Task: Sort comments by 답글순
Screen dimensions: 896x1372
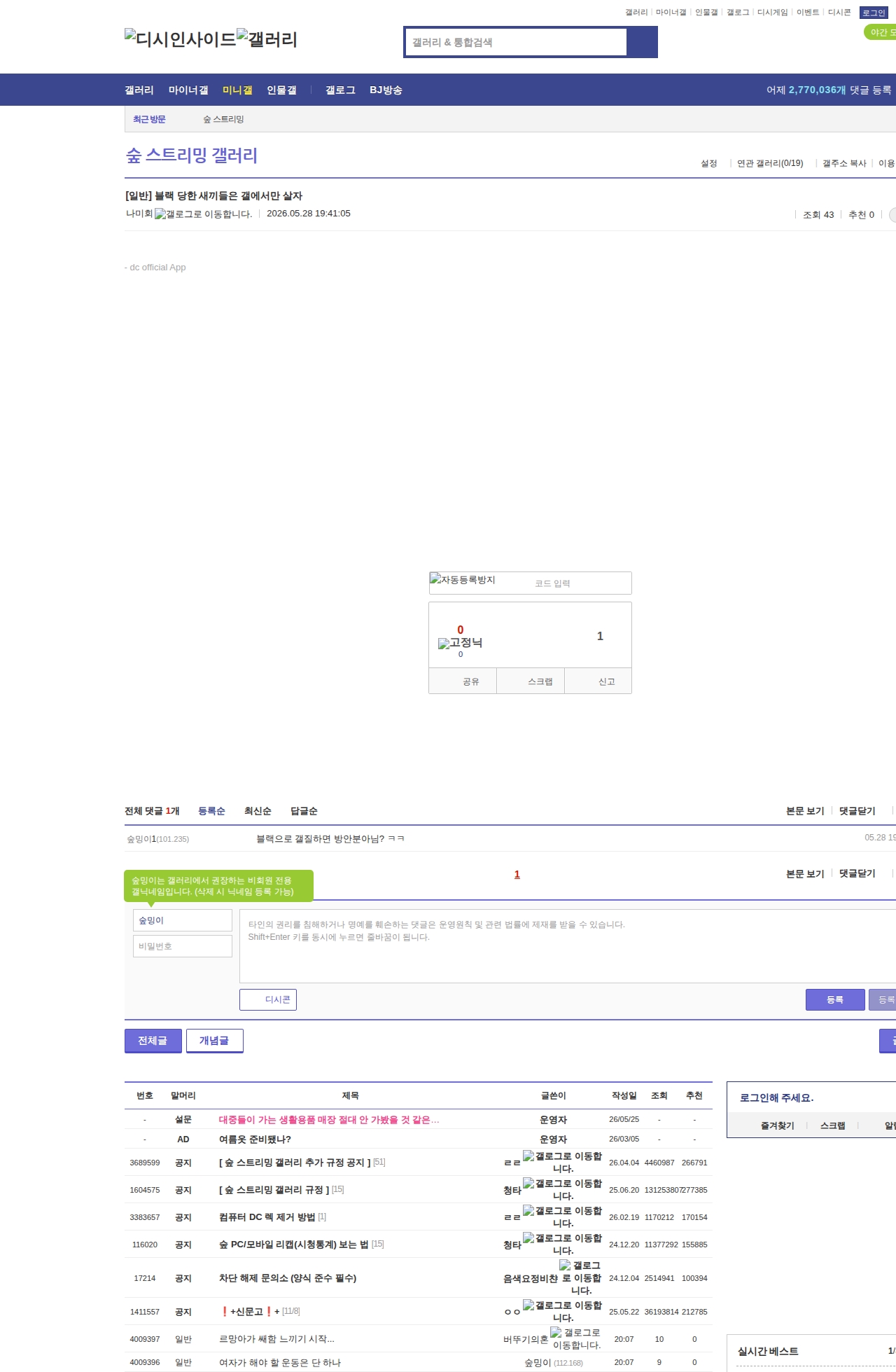Action: pyautogui.click(x=304, y=811)
